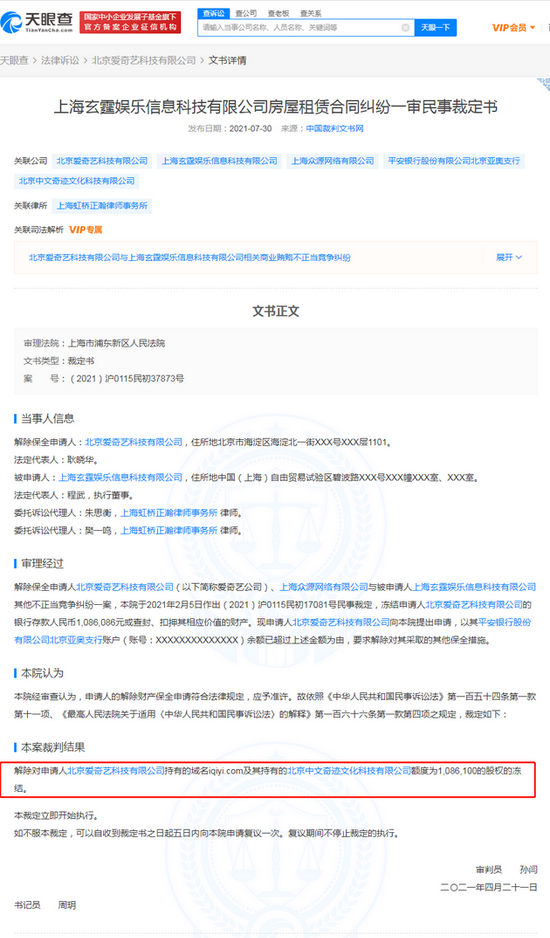Click judge name 孙闾
Screen dimensions: 550x938
(x=528, y=870)
